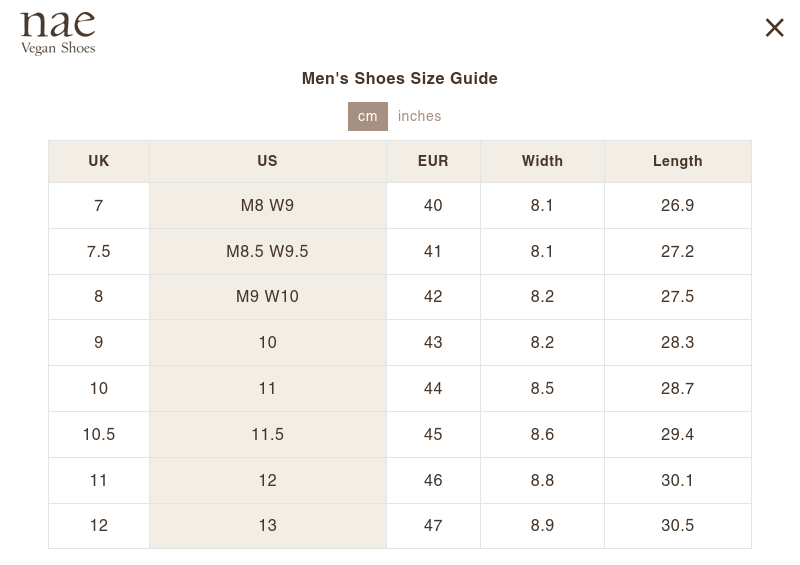Select the M8 W9 US size cell

click(267, 206)
